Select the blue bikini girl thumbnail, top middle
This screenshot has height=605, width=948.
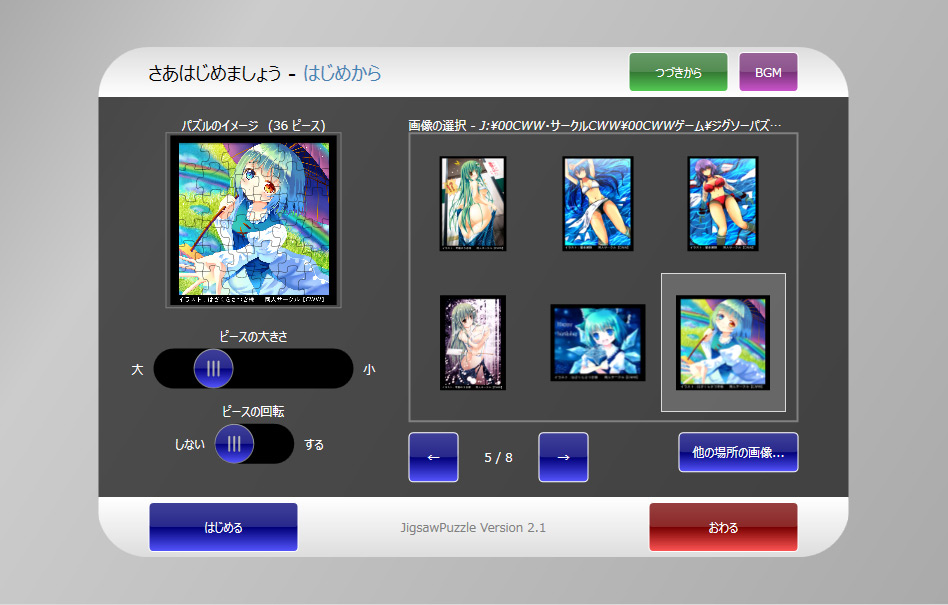tap(598, 203)
